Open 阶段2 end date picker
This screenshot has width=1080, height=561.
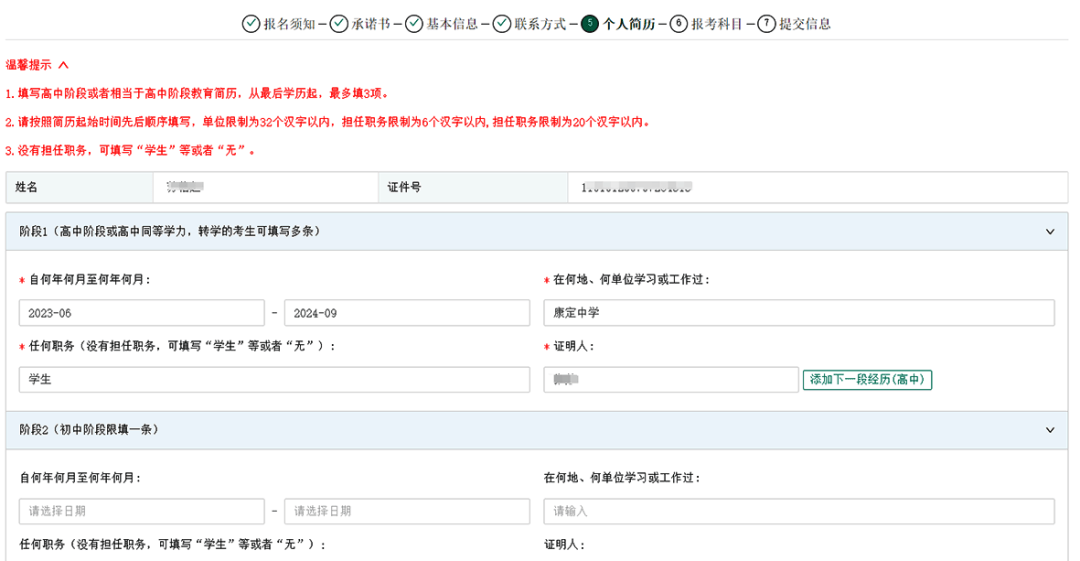407,511
